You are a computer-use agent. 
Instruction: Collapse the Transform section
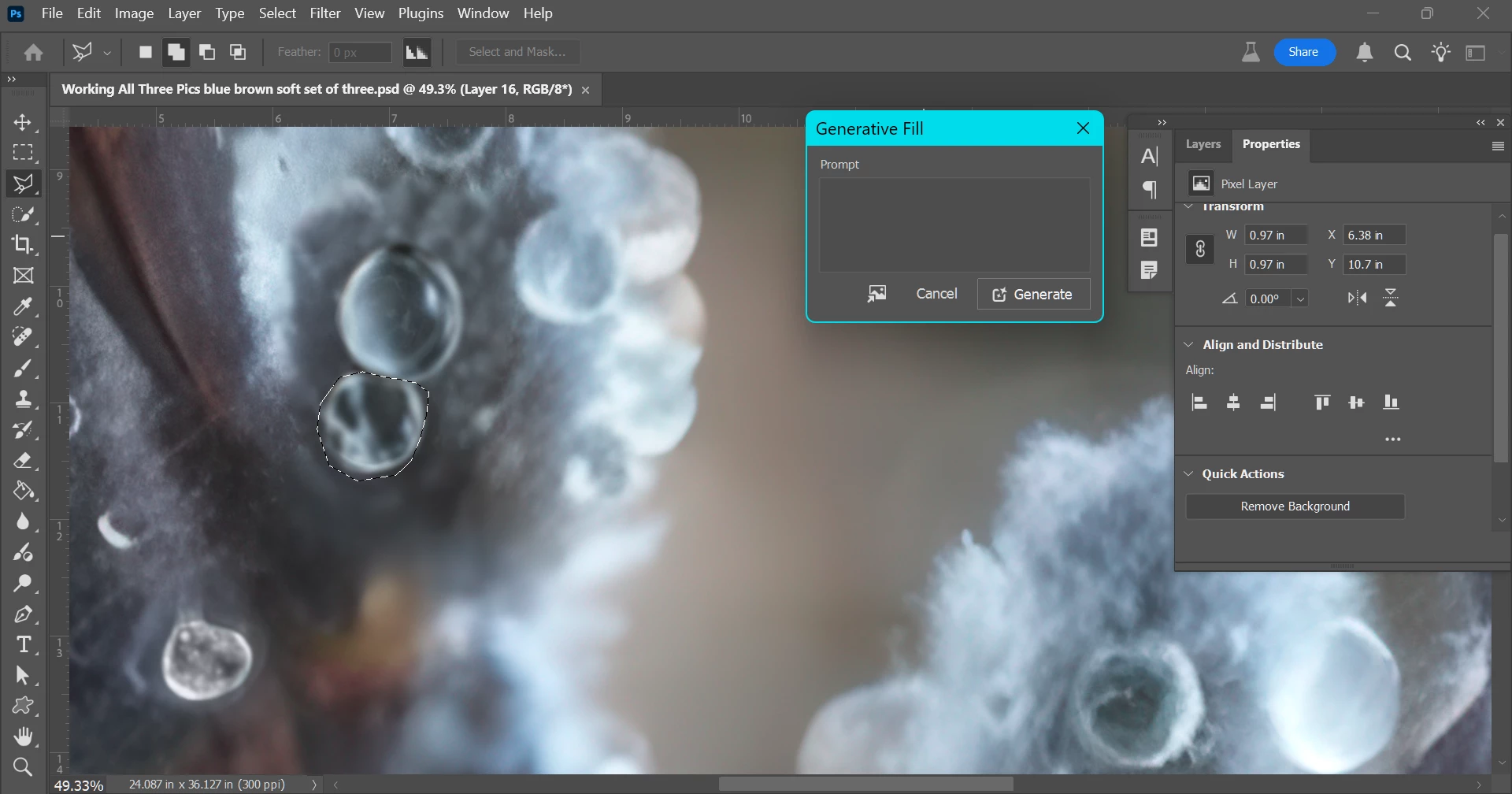[x=1189, y=206]
